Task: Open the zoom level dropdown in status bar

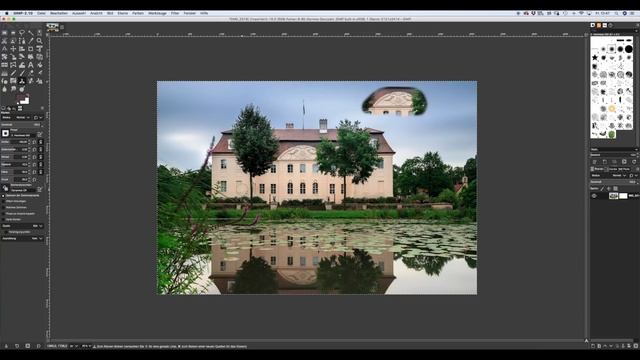Action: [87, 346]
